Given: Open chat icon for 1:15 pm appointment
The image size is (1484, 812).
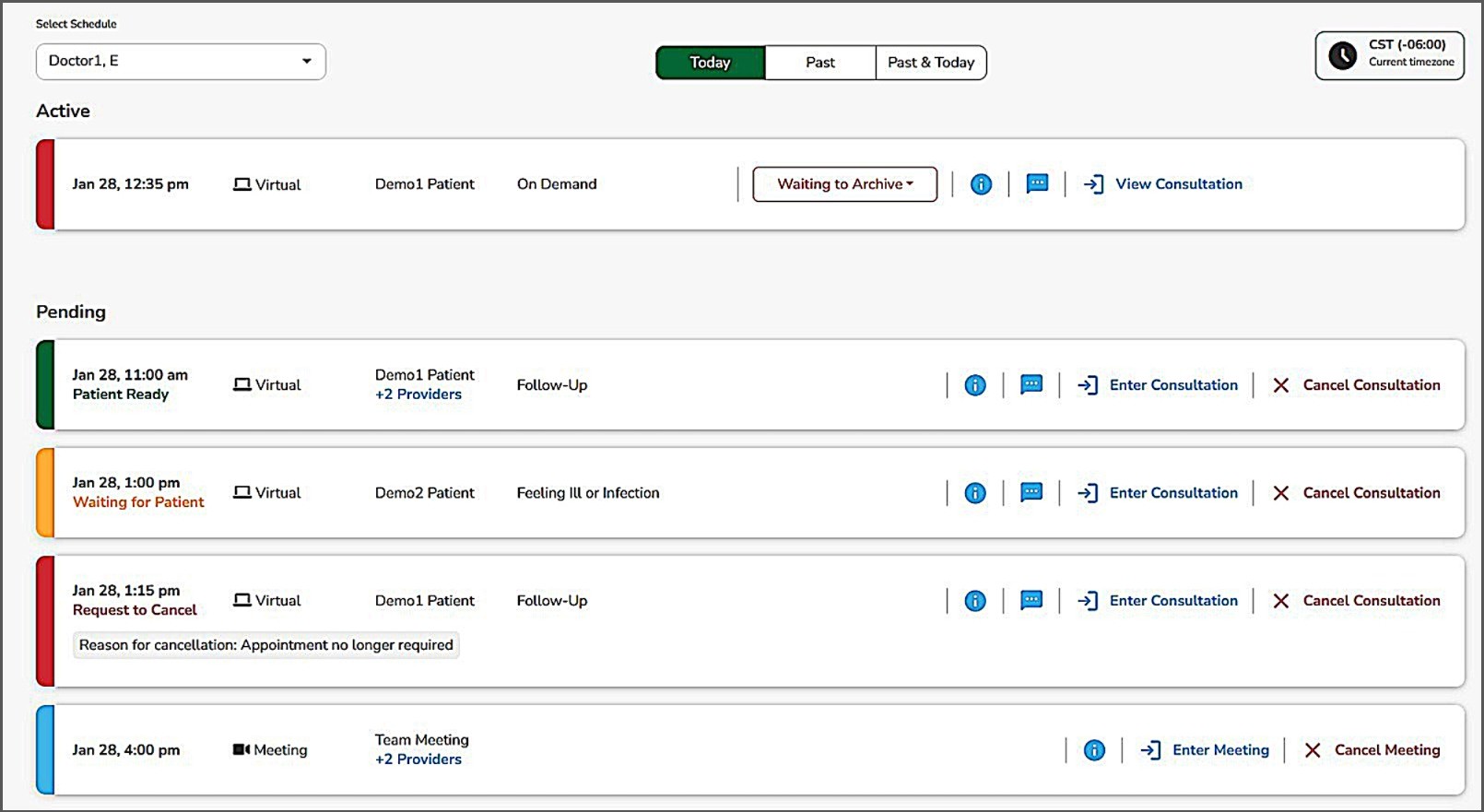Looking at the screenshot, I should point(1031,601).
